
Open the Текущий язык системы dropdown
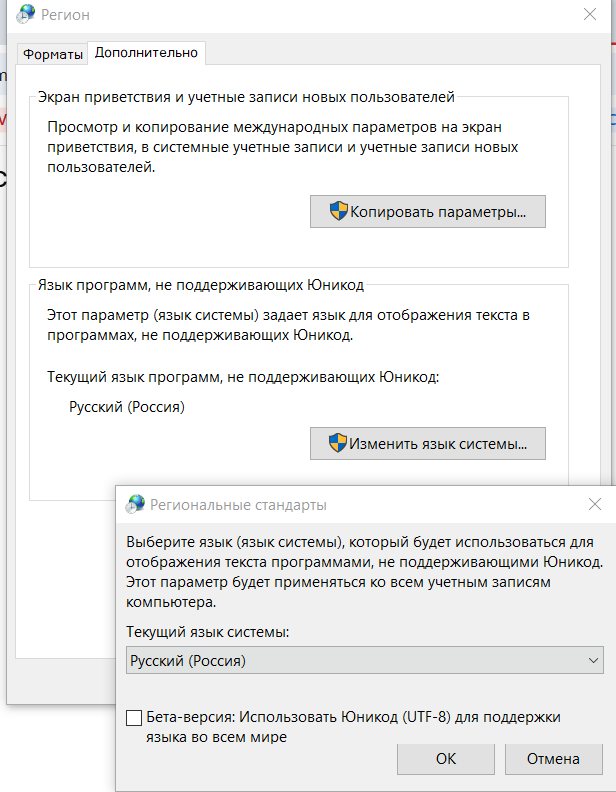(365, 660)
